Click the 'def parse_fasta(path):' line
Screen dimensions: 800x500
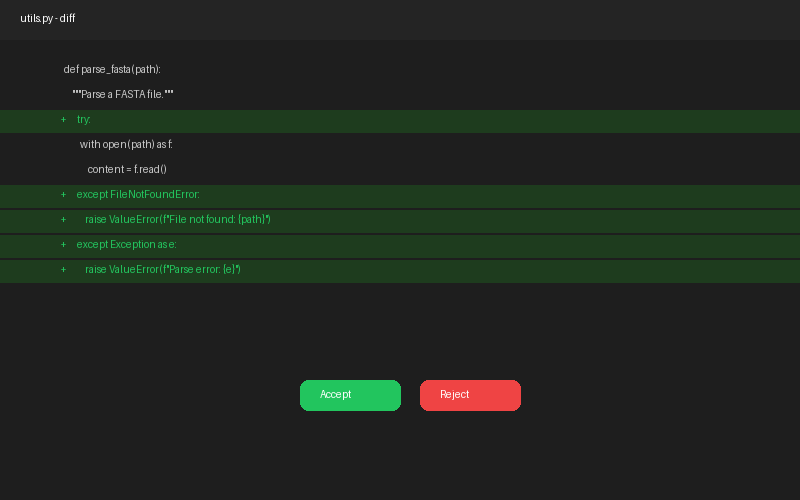[x=112, y=70]
